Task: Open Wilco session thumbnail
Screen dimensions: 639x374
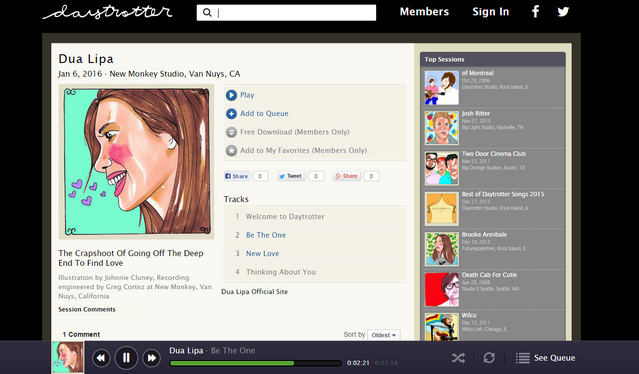Action: click(x=441, y=327)
